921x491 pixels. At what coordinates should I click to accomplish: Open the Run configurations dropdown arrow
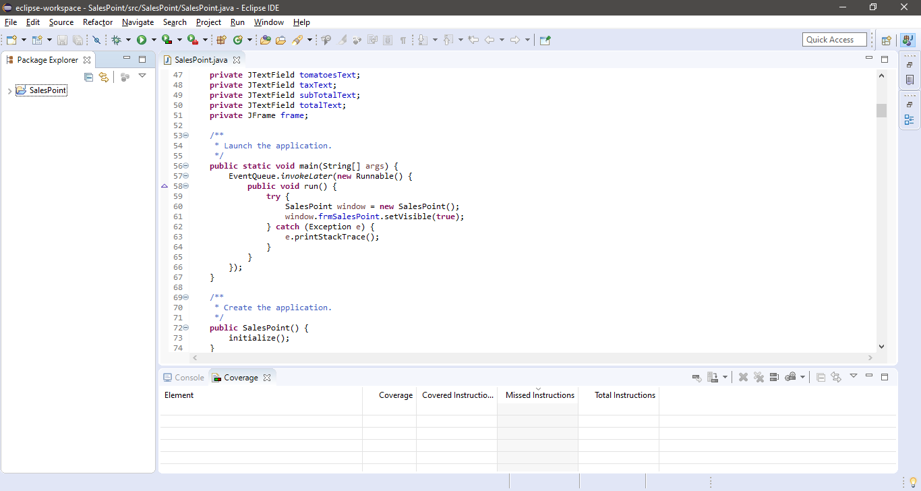(154, 40)
